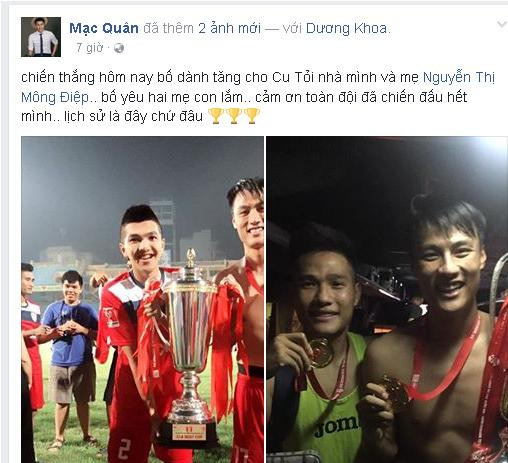Click the globe public privacy icon
Viewport: 508px width, 463px height.
[x=119, y=48]
